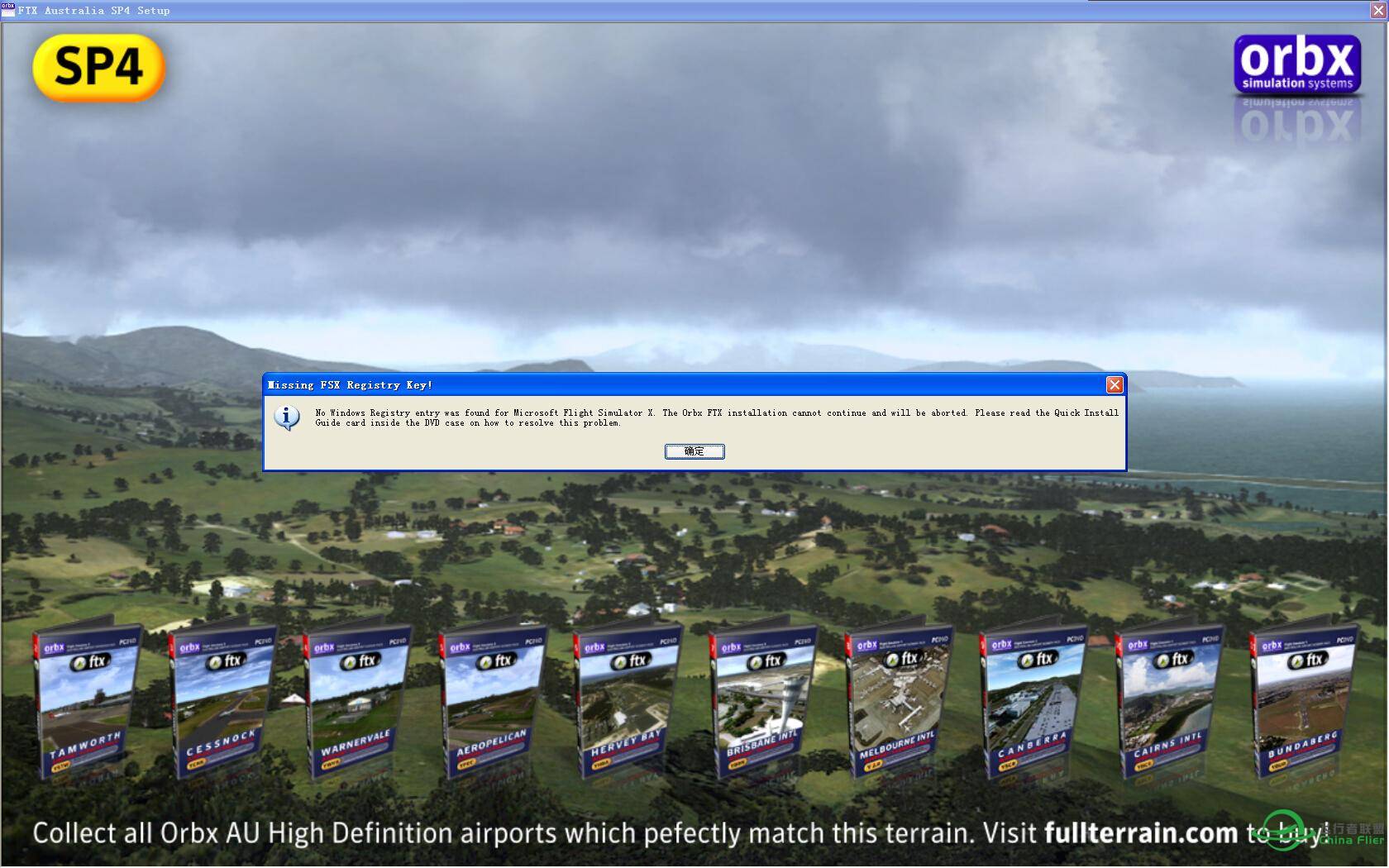Close the FTX Australia SP4 Setup window
The height and width of the screenshot is (868, 1389).
1378,11
